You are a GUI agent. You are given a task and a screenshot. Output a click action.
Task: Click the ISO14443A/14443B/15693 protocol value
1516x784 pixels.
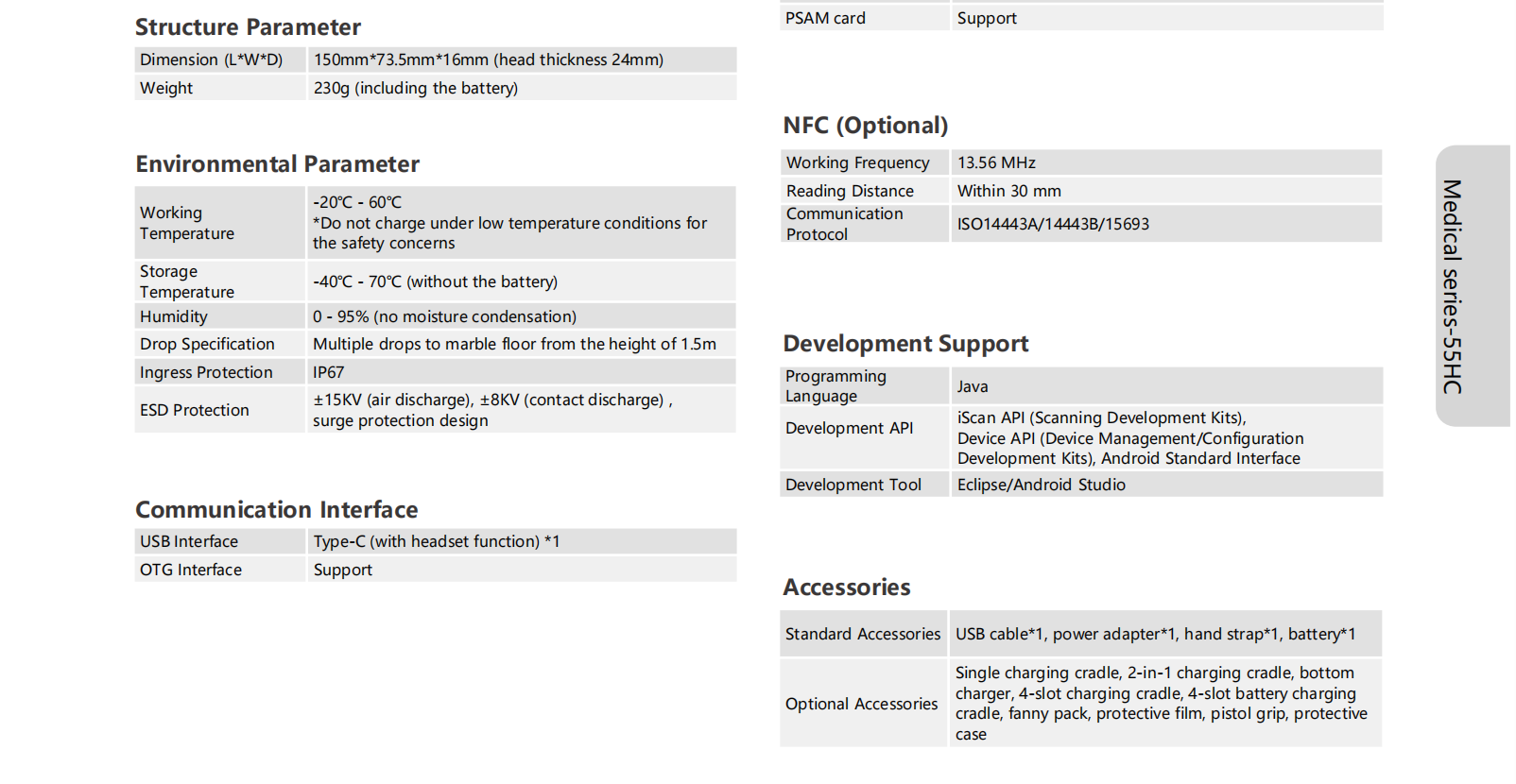[x=1053, y=225]
